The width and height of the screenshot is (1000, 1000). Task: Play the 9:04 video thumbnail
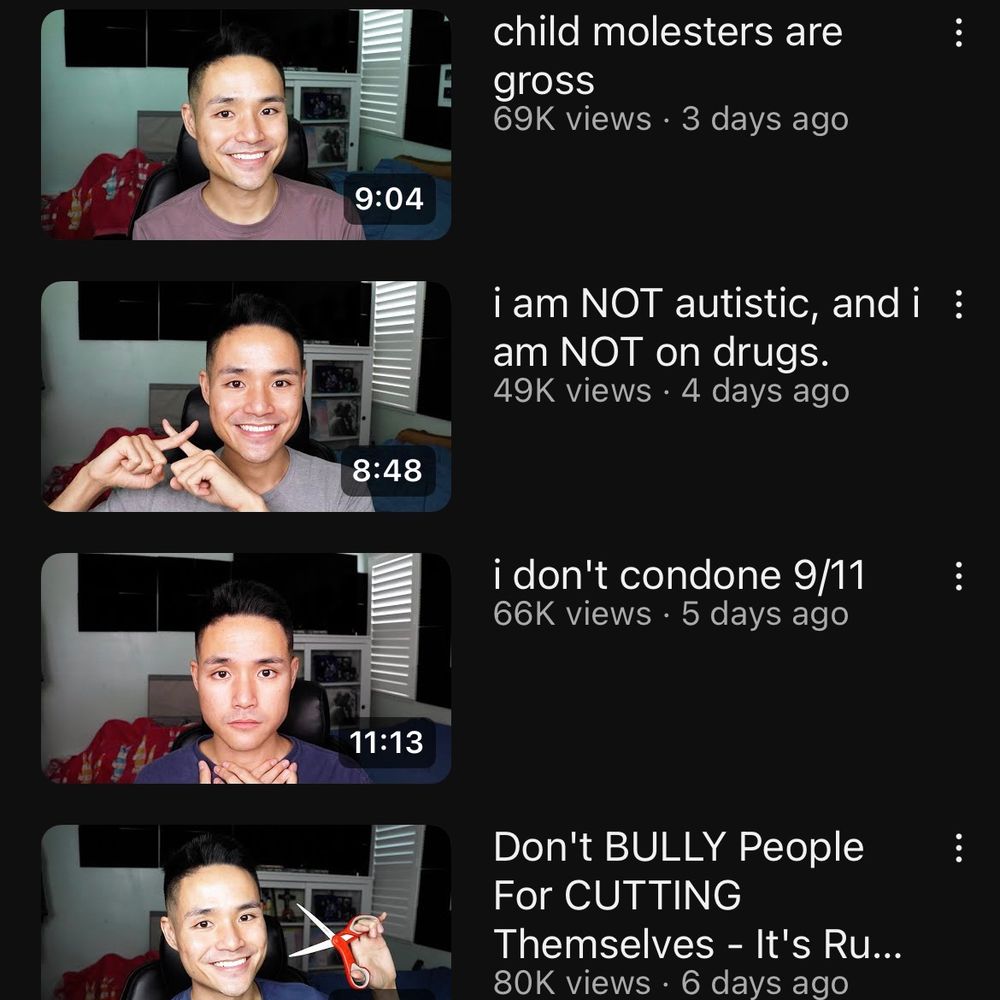(246, 125)
